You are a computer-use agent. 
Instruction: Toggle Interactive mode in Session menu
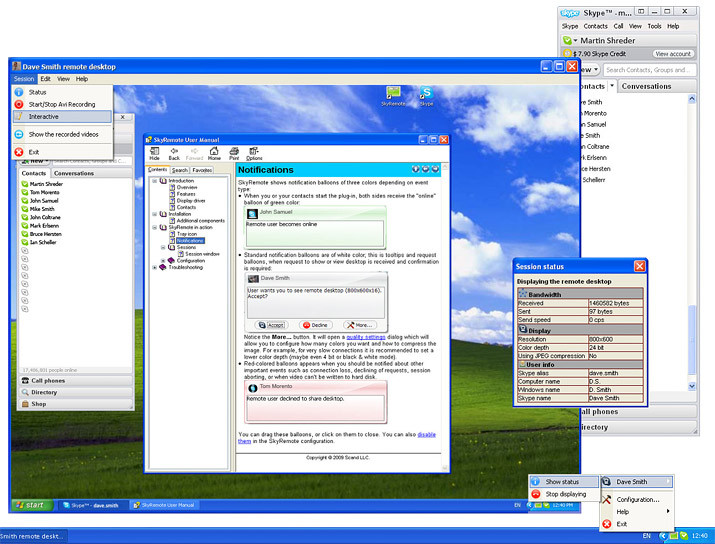pos(62,117)
